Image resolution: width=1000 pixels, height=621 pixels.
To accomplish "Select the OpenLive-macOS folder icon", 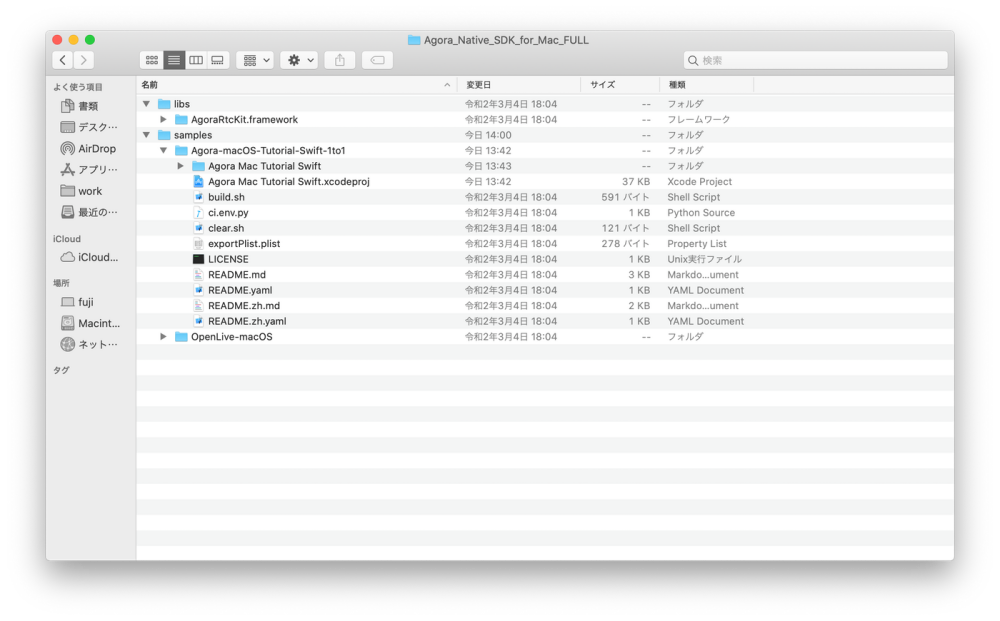I will (181, 337).
